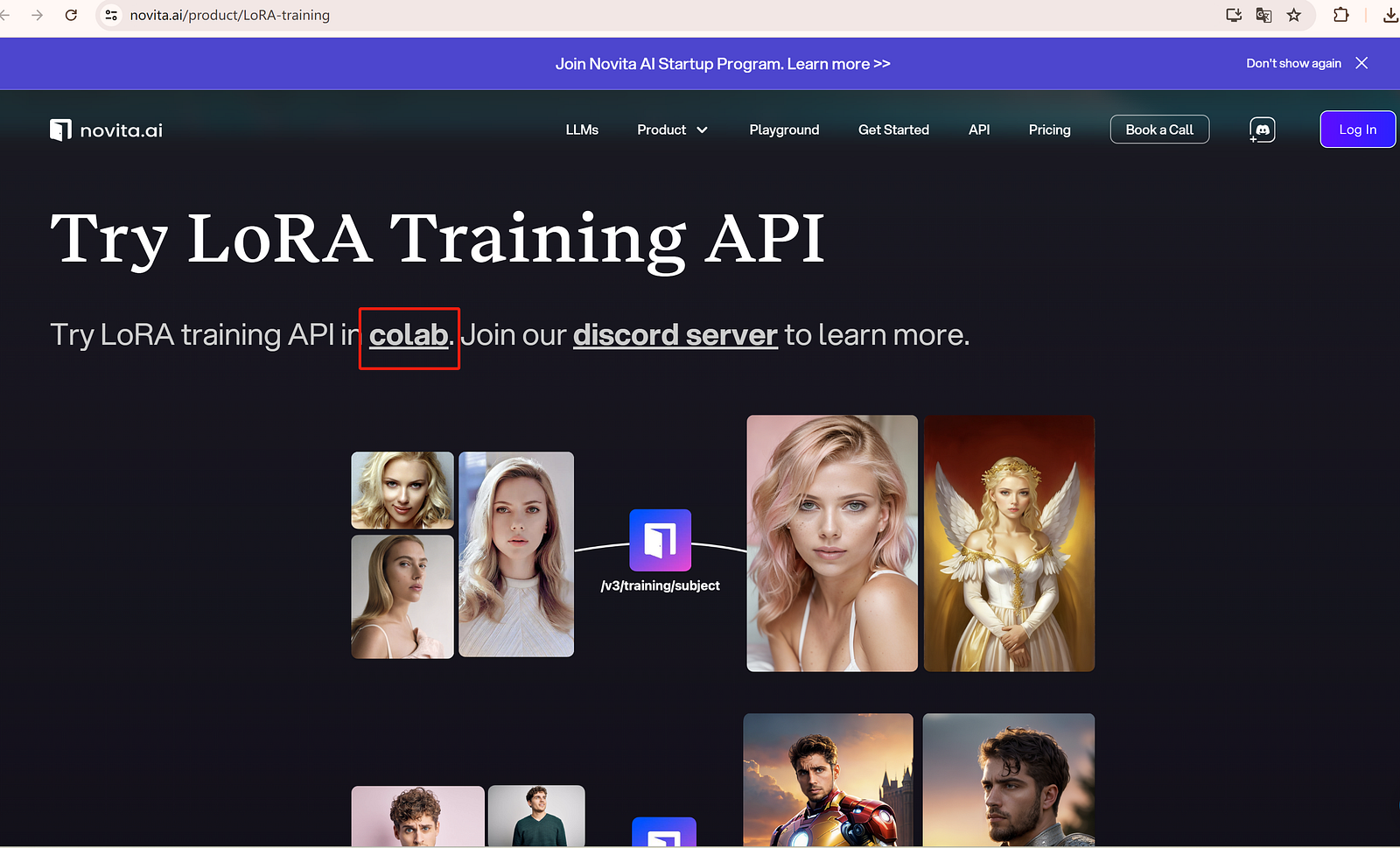
Task: Open the Startup Program Learn more banner link
Action: tap(723, 64)
